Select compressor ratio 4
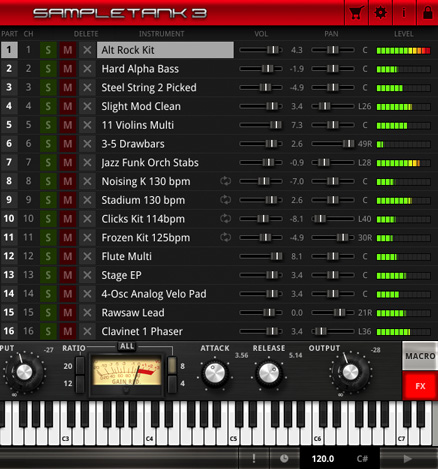The height and width of the screenshot is (469, 438). 172,384
